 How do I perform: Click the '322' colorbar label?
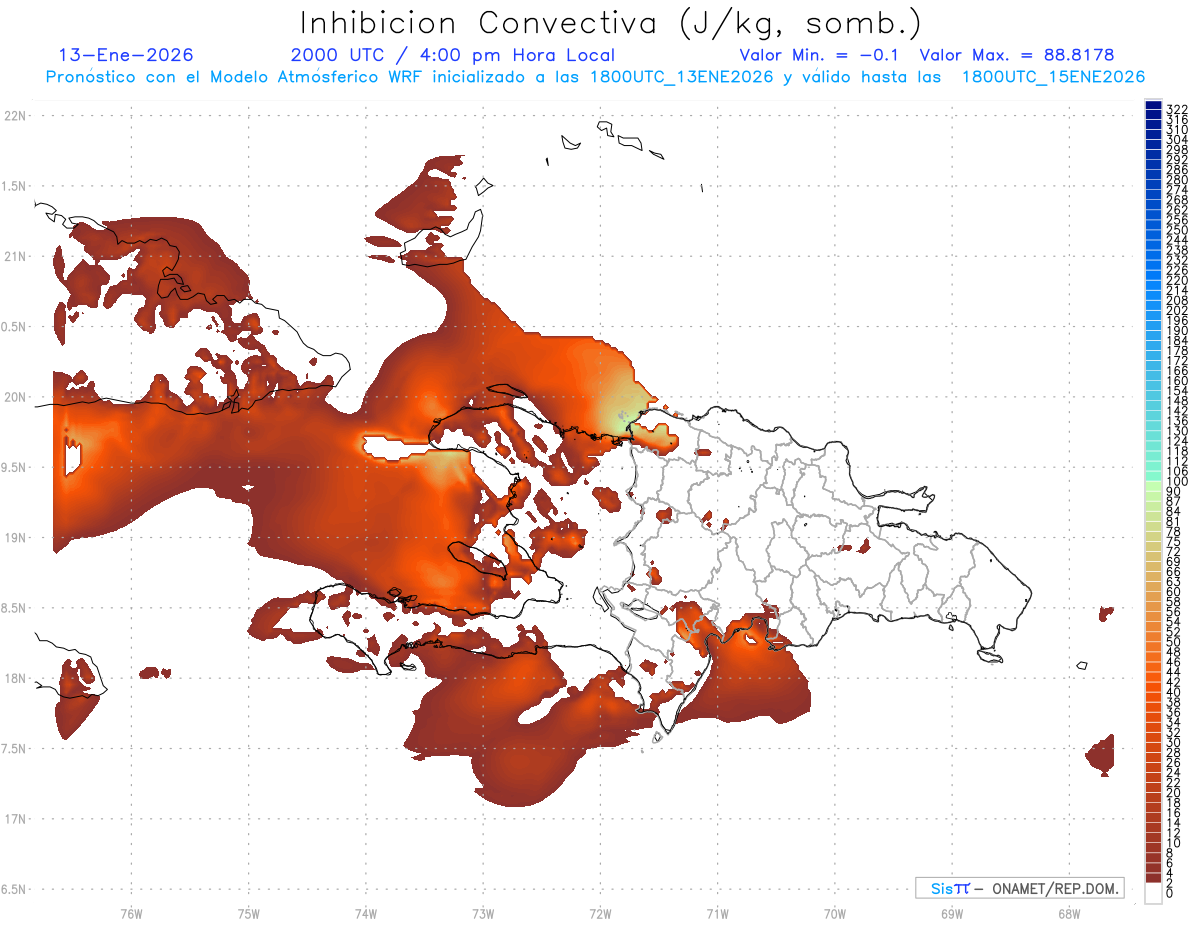point(1177,109)
